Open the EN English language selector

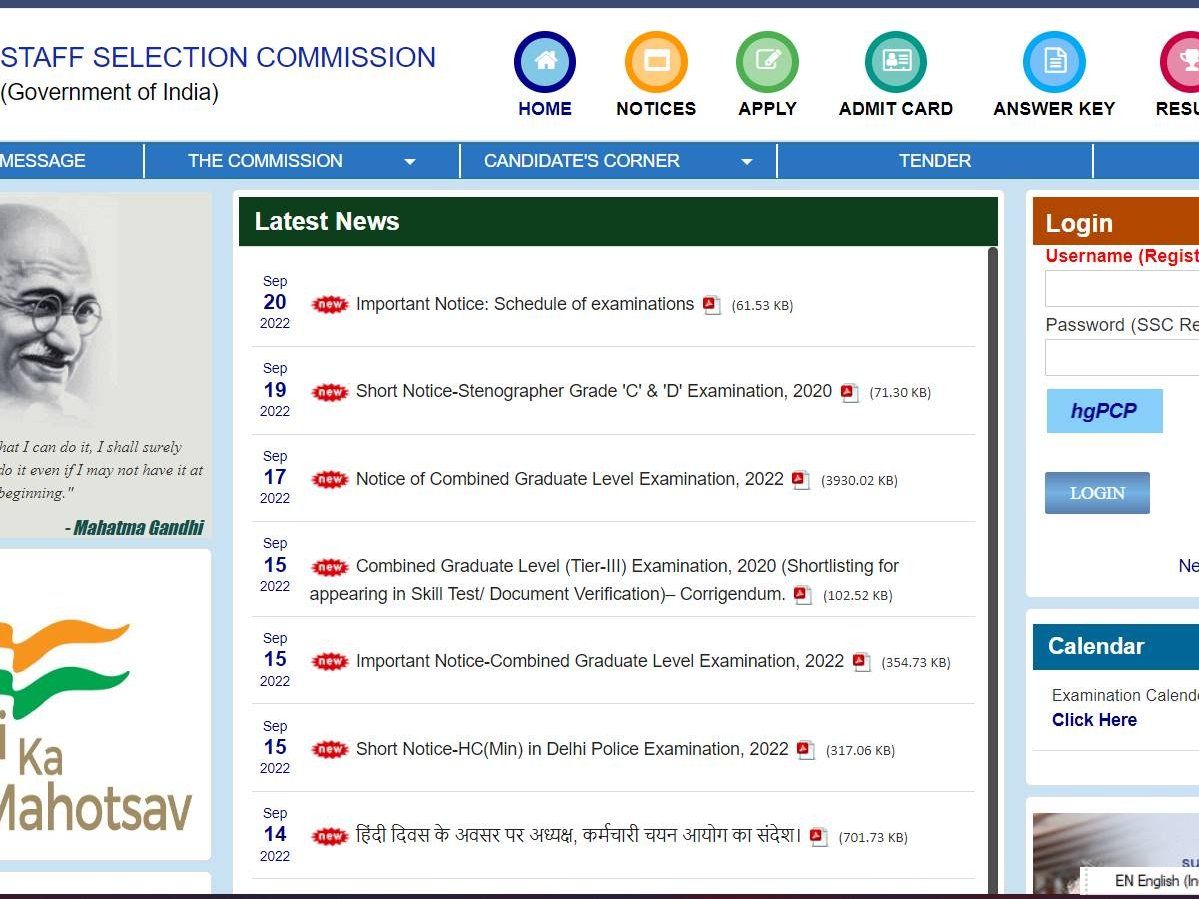click(x=1152, y=881)
